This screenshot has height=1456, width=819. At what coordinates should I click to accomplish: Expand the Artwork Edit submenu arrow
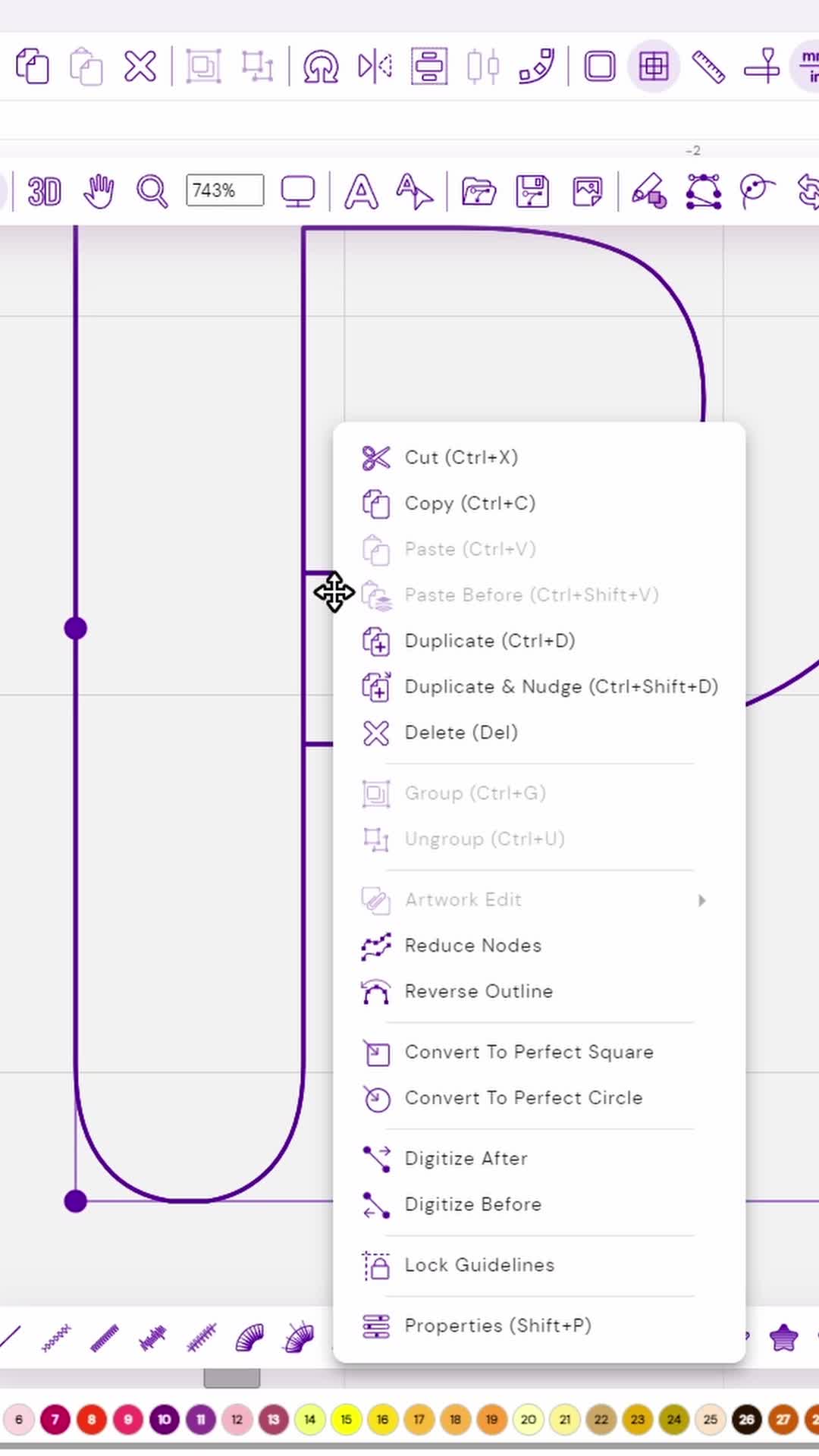pos(702,900)
